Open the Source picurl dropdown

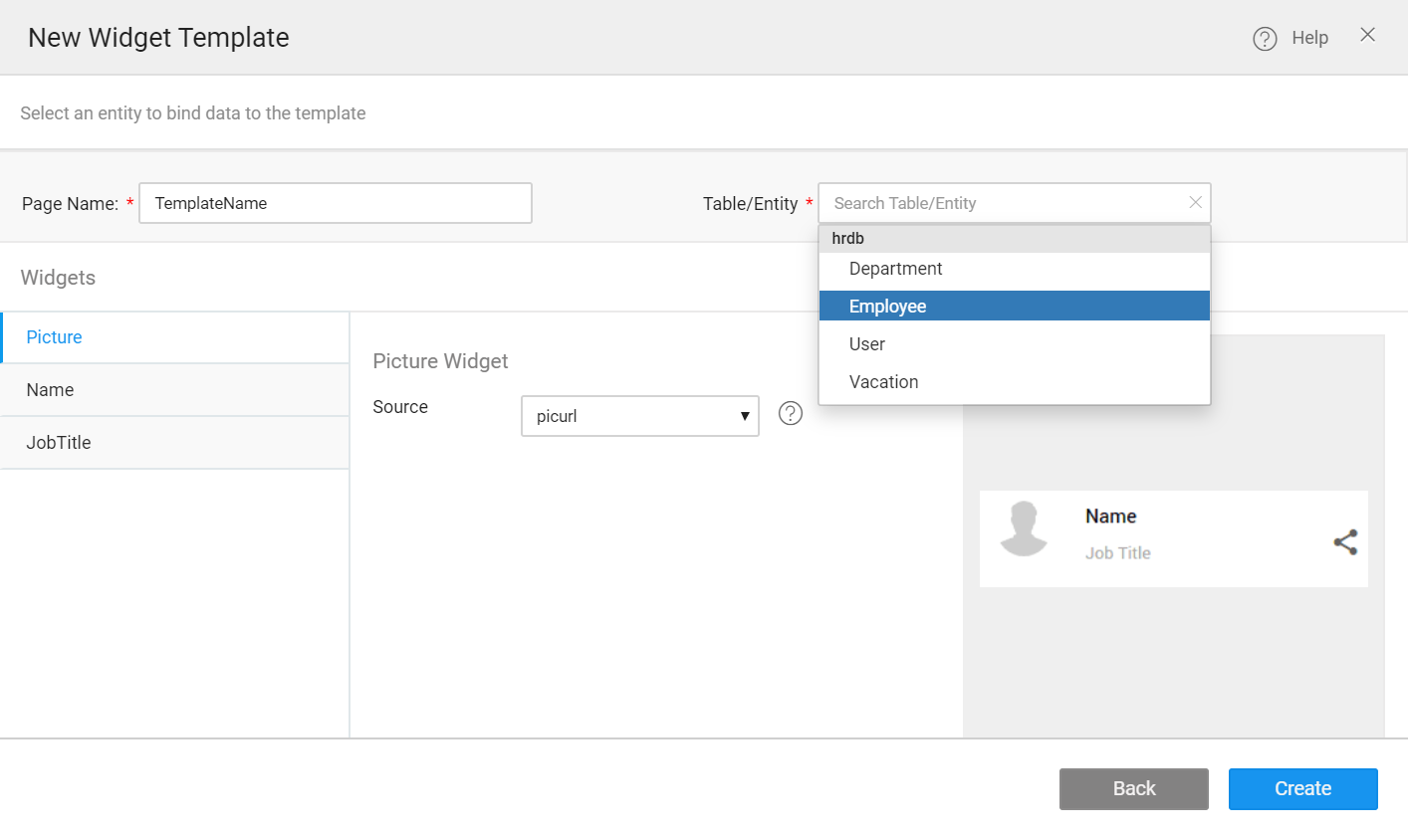[639, 416]
